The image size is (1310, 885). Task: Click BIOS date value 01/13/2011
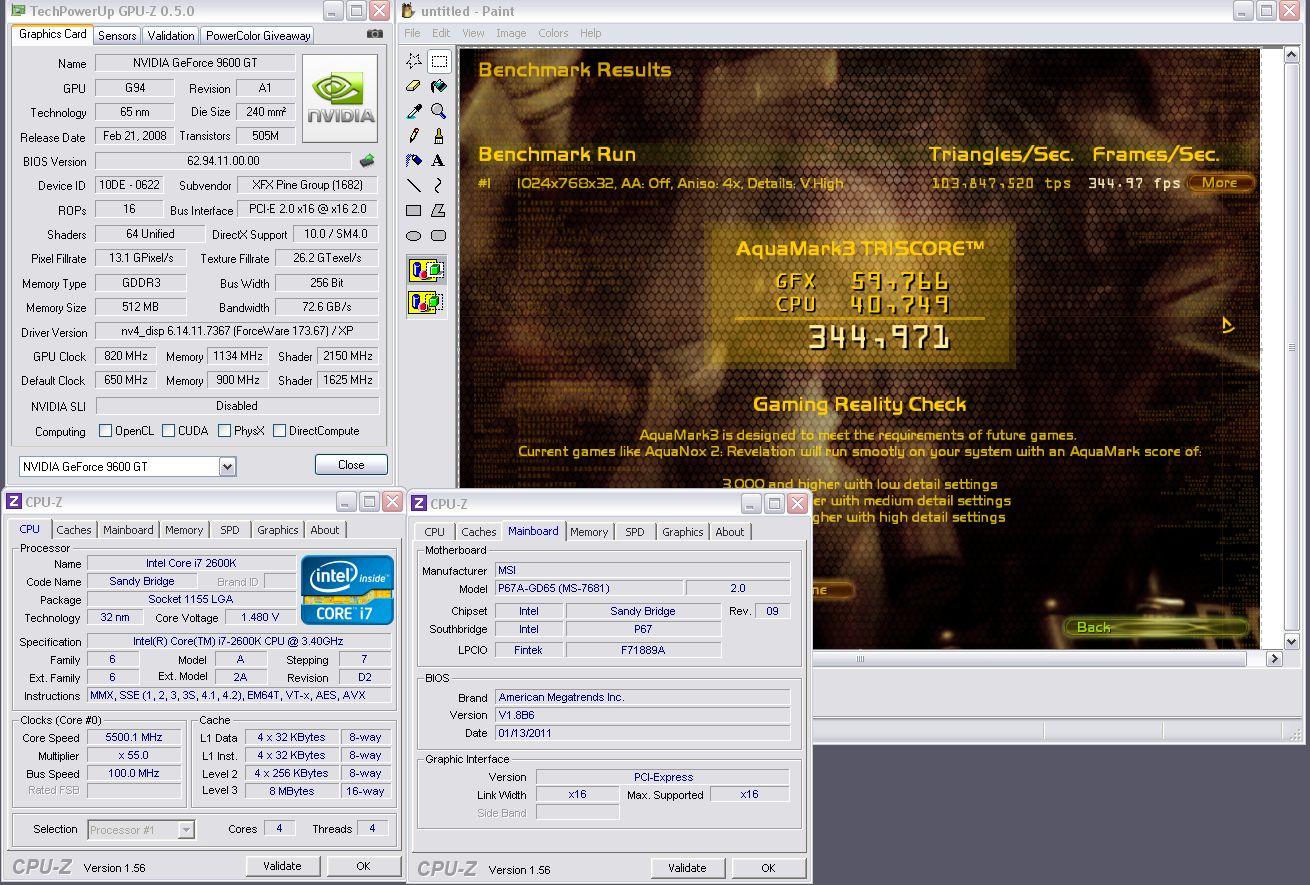pyautogui.click(x=642, y=733)
